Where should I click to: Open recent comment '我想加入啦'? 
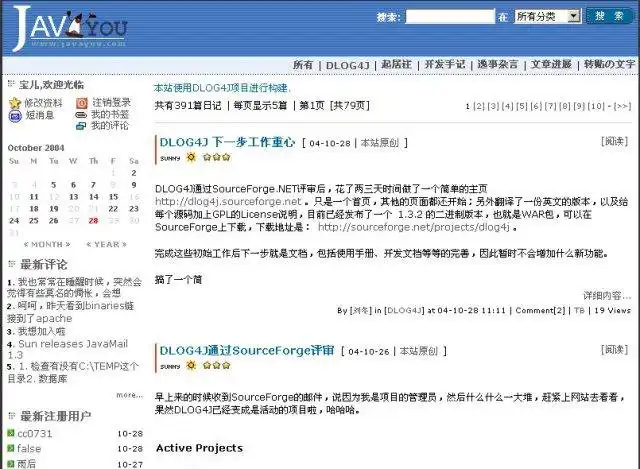[41, 331]
